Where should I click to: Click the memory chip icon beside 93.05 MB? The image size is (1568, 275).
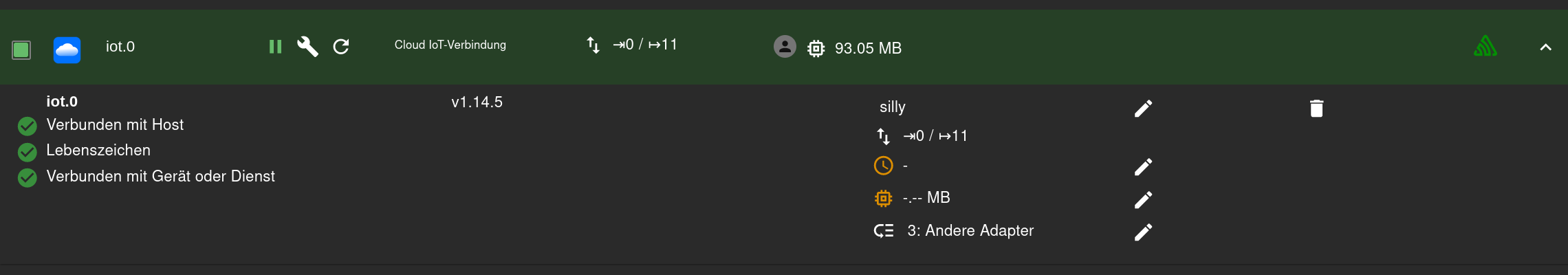pos(816,48)
